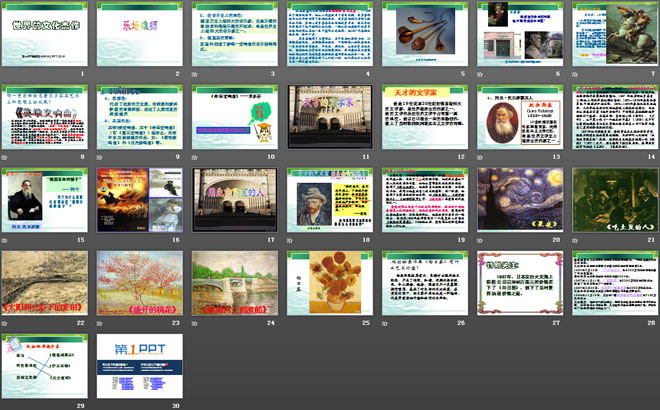Select slide 20 showing Starry Night painting
Viewport: 660px width, 410px height.
point(520,200)
